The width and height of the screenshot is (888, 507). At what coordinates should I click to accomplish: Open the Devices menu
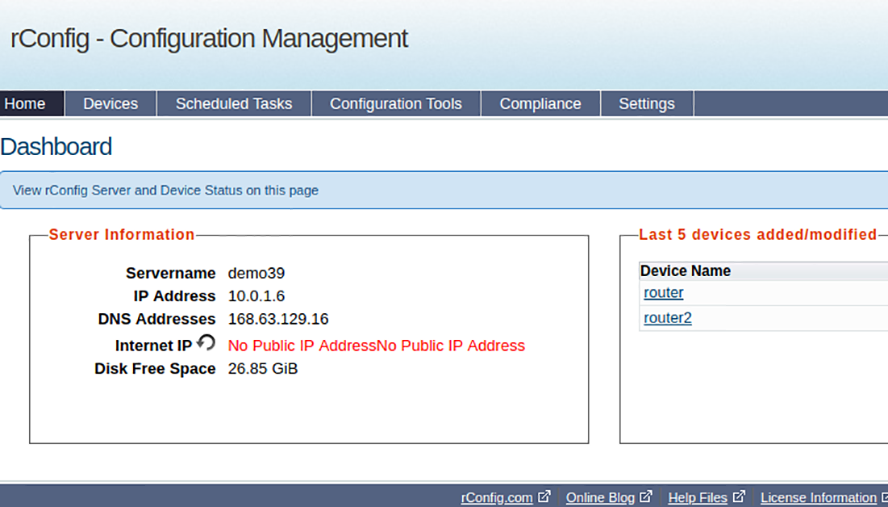pos(110,104)
